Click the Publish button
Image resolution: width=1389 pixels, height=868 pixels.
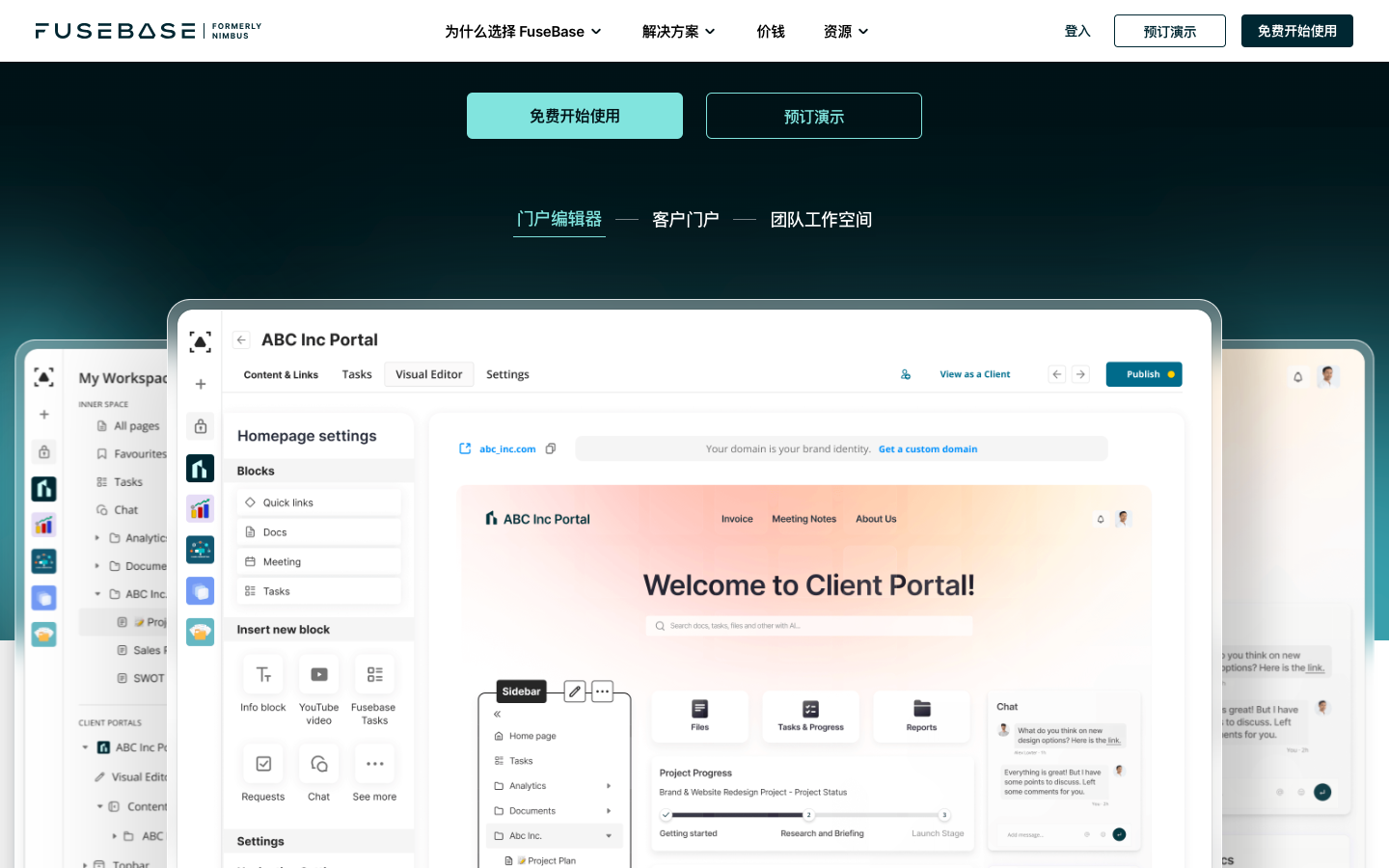click(x=1144, y=374)
